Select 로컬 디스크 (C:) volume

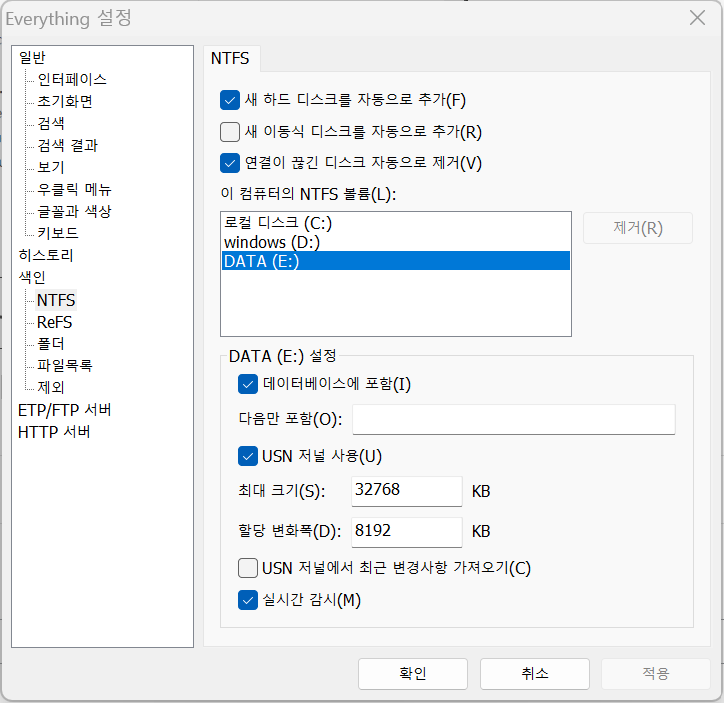tap(396, 223)
